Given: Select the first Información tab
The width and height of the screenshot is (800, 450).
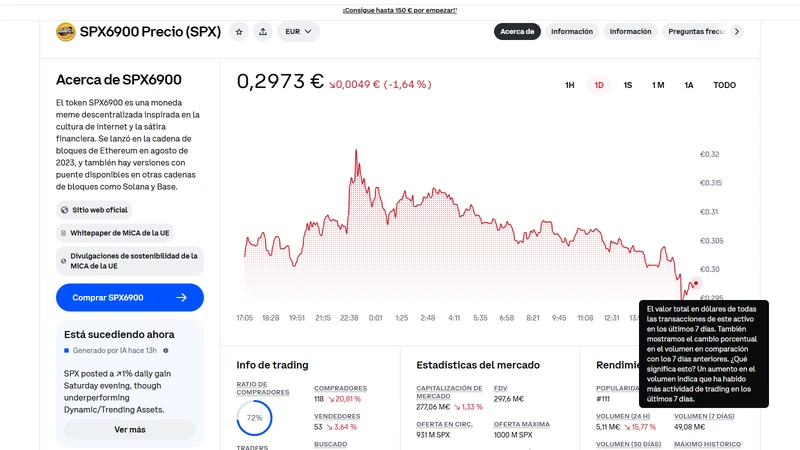Looking at the screenshot, I should tap(571, 32).
